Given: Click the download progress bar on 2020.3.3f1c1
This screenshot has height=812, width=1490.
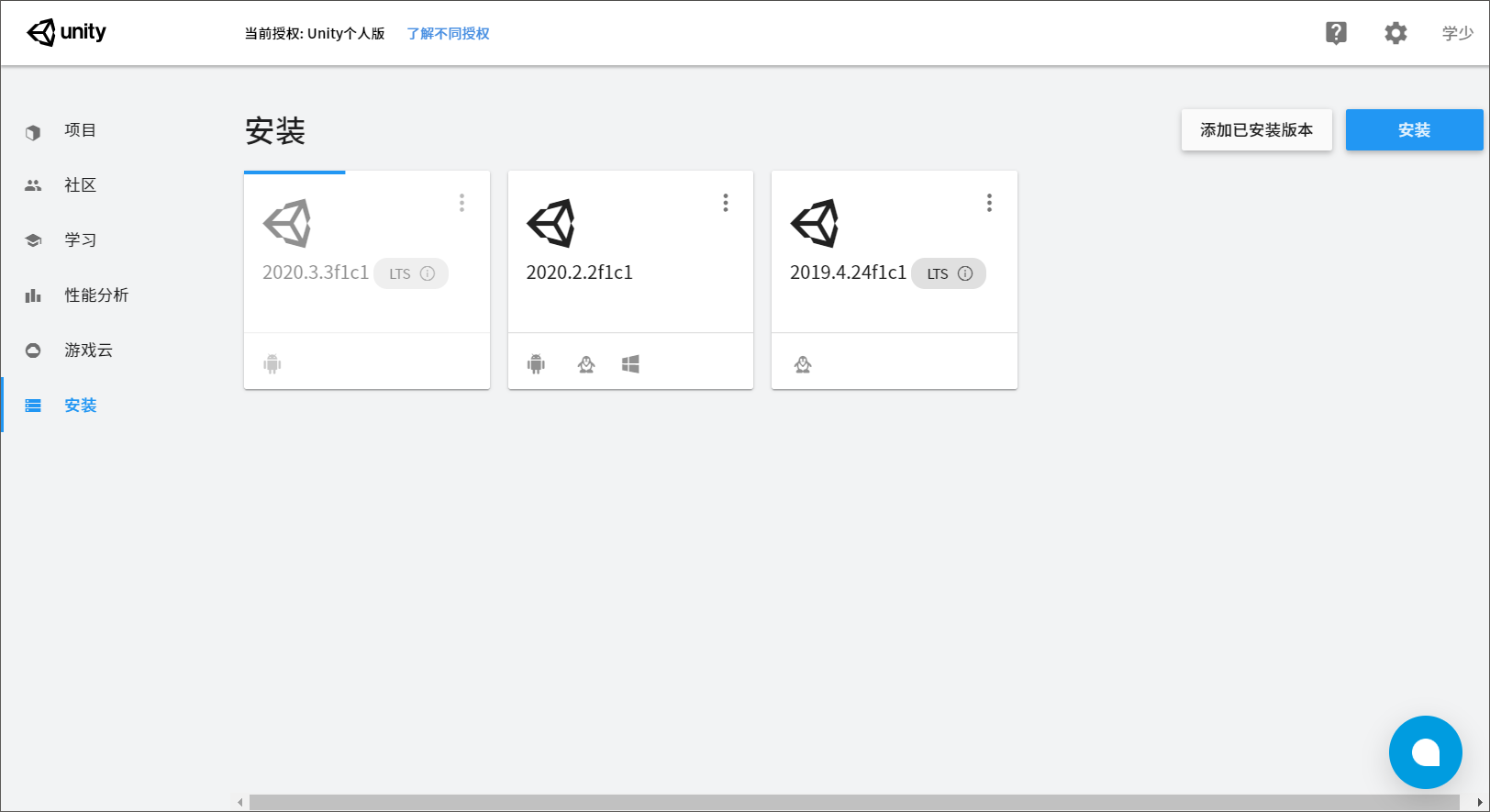Looking at the screenshot, I should 295,172.
